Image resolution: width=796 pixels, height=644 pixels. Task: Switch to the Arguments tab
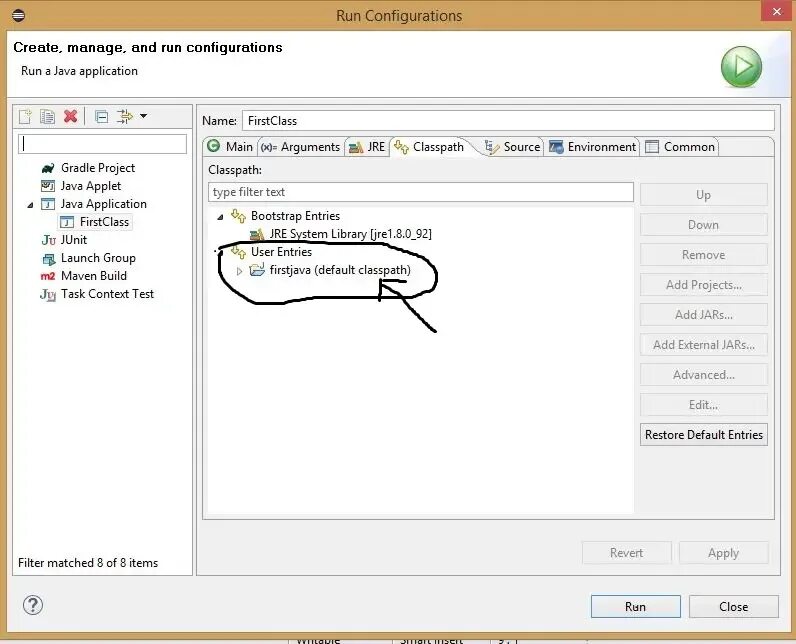[301, 147]
